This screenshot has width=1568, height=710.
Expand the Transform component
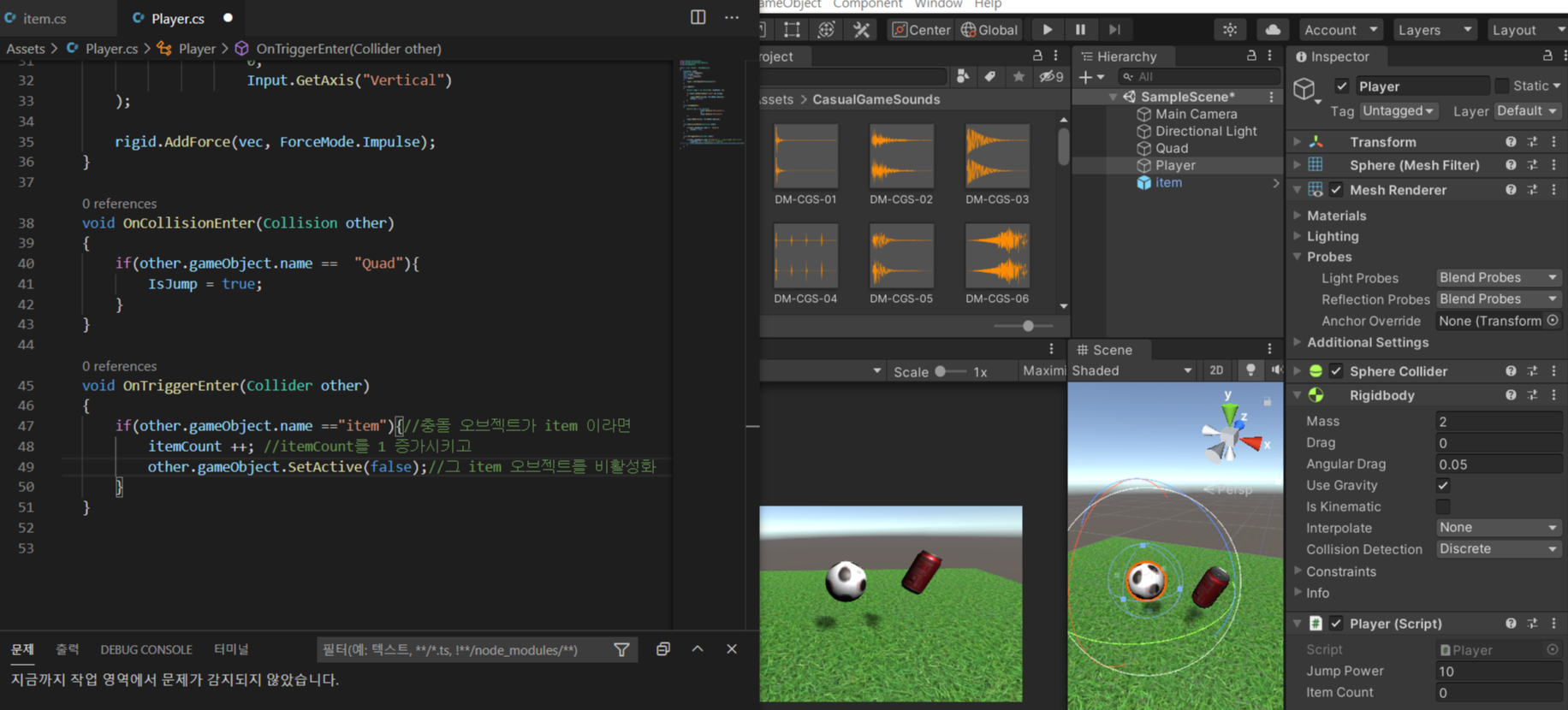[x=1298, y=142]
